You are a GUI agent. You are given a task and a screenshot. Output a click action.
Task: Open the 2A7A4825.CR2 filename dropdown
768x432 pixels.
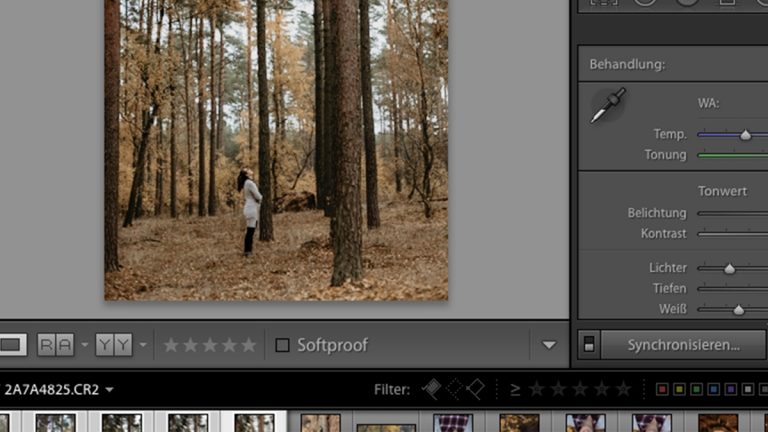click(109, 390)
